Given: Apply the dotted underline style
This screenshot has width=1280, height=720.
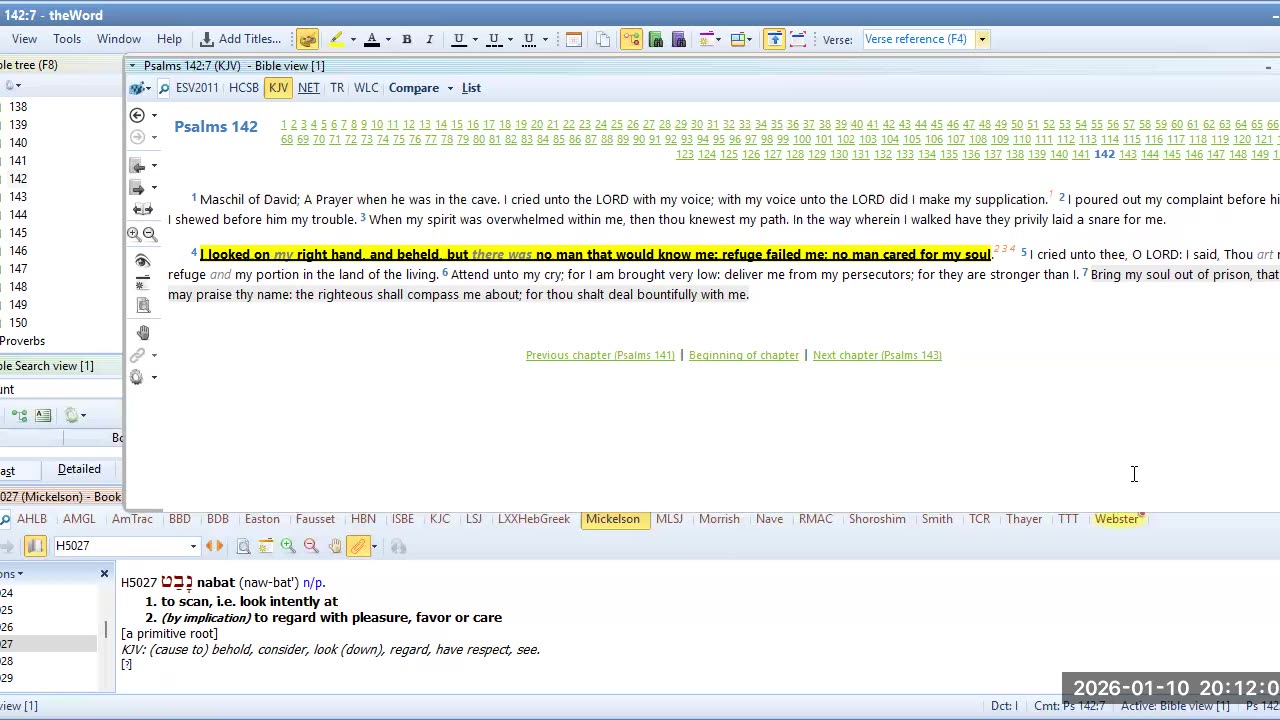Looking at the screenshot, I should pyautogui.click(x=529, y=39).
